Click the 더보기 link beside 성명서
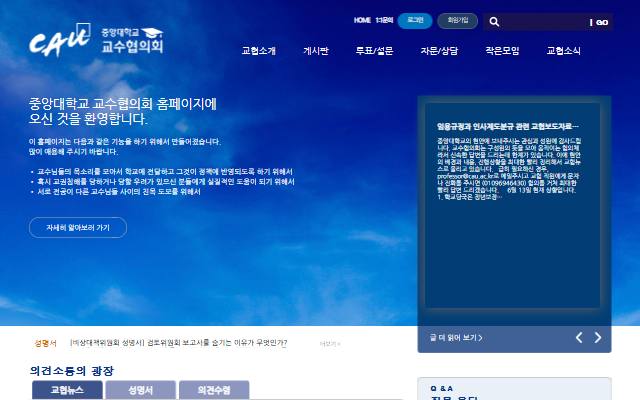The height and width of the screenshot is (400, 640). pyautogui.click(x=330, y=344)
